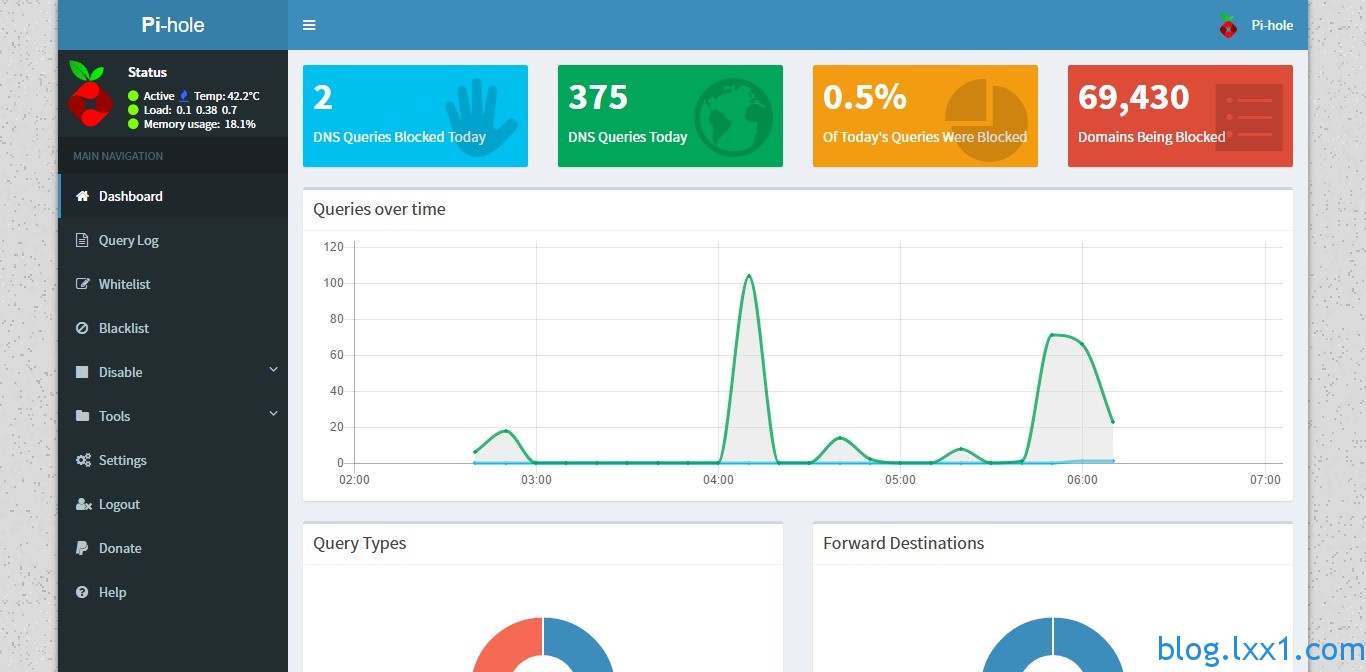Viewport: 1366px width, 672px height.
Task: Click the Query Log file icon
Action: pyautogui.click(x=82, y=240)
